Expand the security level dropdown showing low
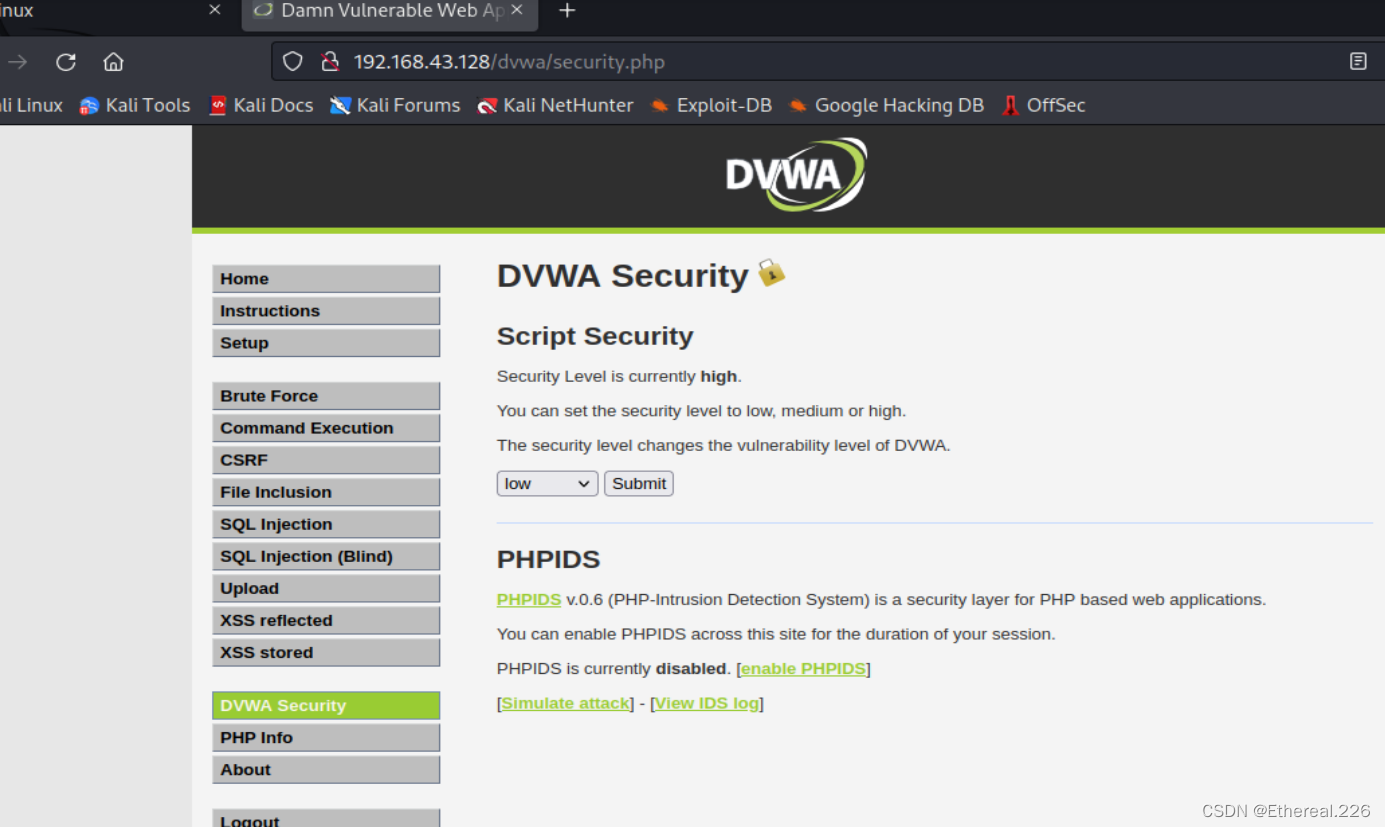1385x827 pixels. pos(547,484)
